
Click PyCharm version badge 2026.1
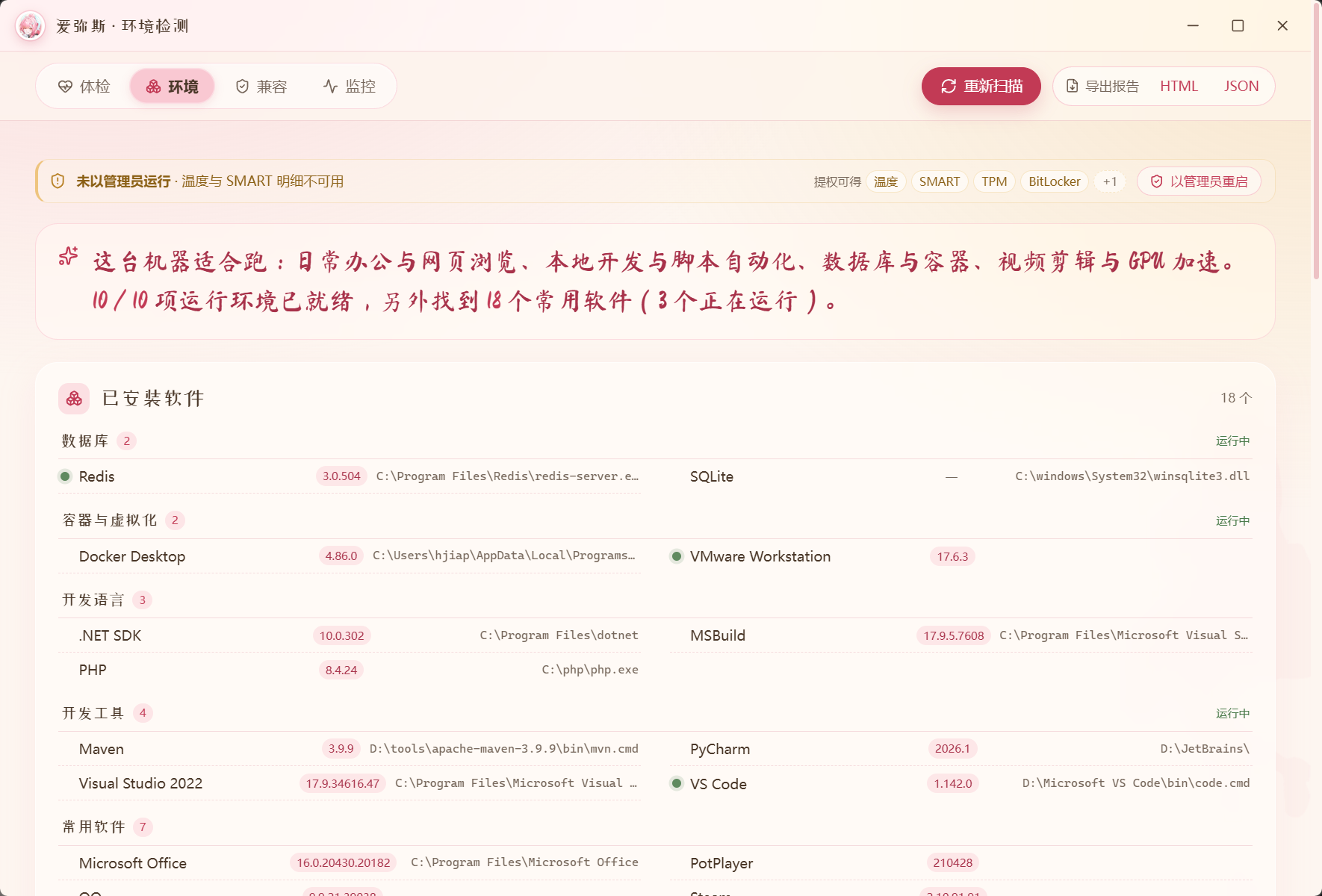952,749
